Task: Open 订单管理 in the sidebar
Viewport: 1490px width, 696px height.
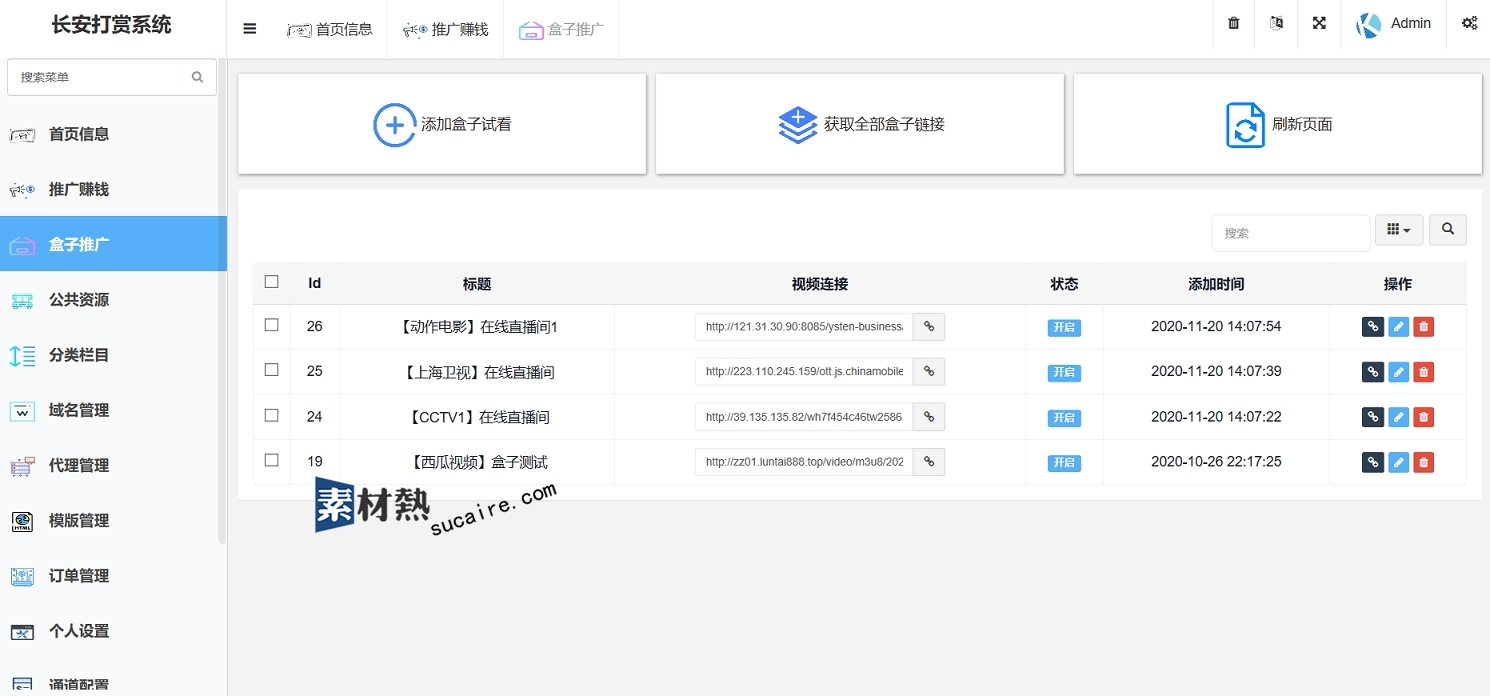Action: coord(113,576)
